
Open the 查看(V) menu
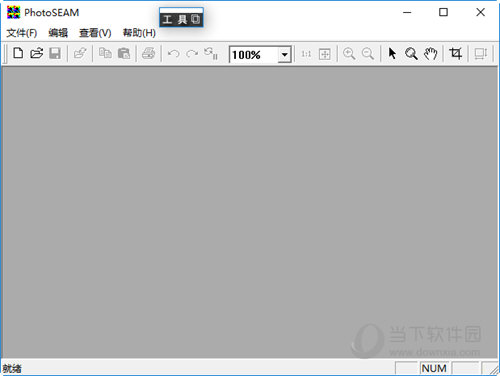[95, 33]
